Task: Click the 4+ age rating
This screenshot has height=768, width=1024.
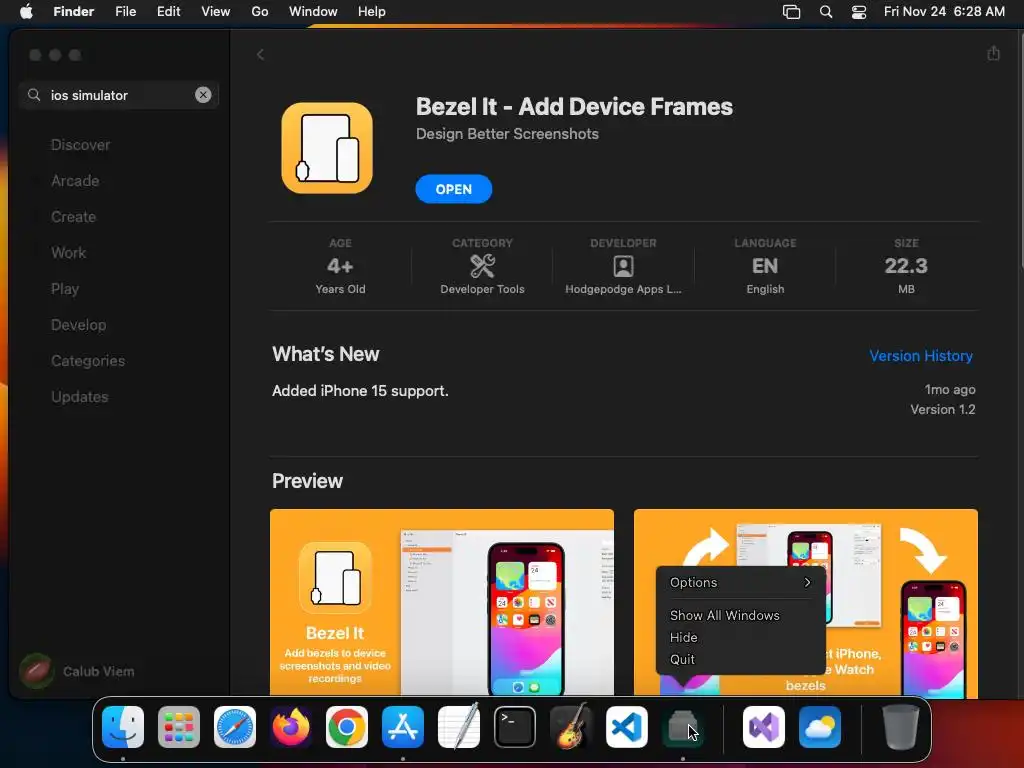Action: point(340,266)
